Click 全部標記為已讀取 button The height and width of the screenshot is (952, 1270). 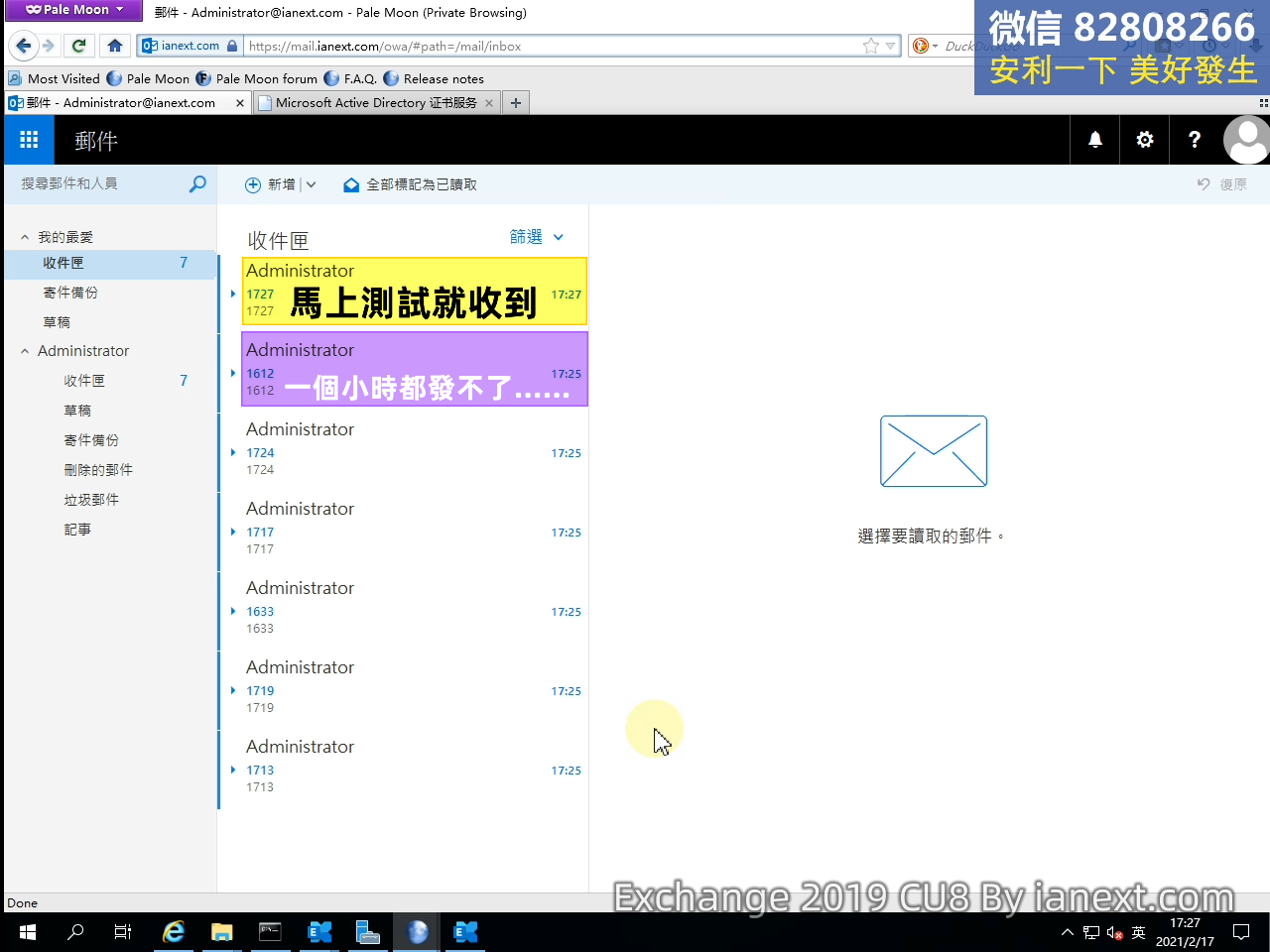(410, 184)
